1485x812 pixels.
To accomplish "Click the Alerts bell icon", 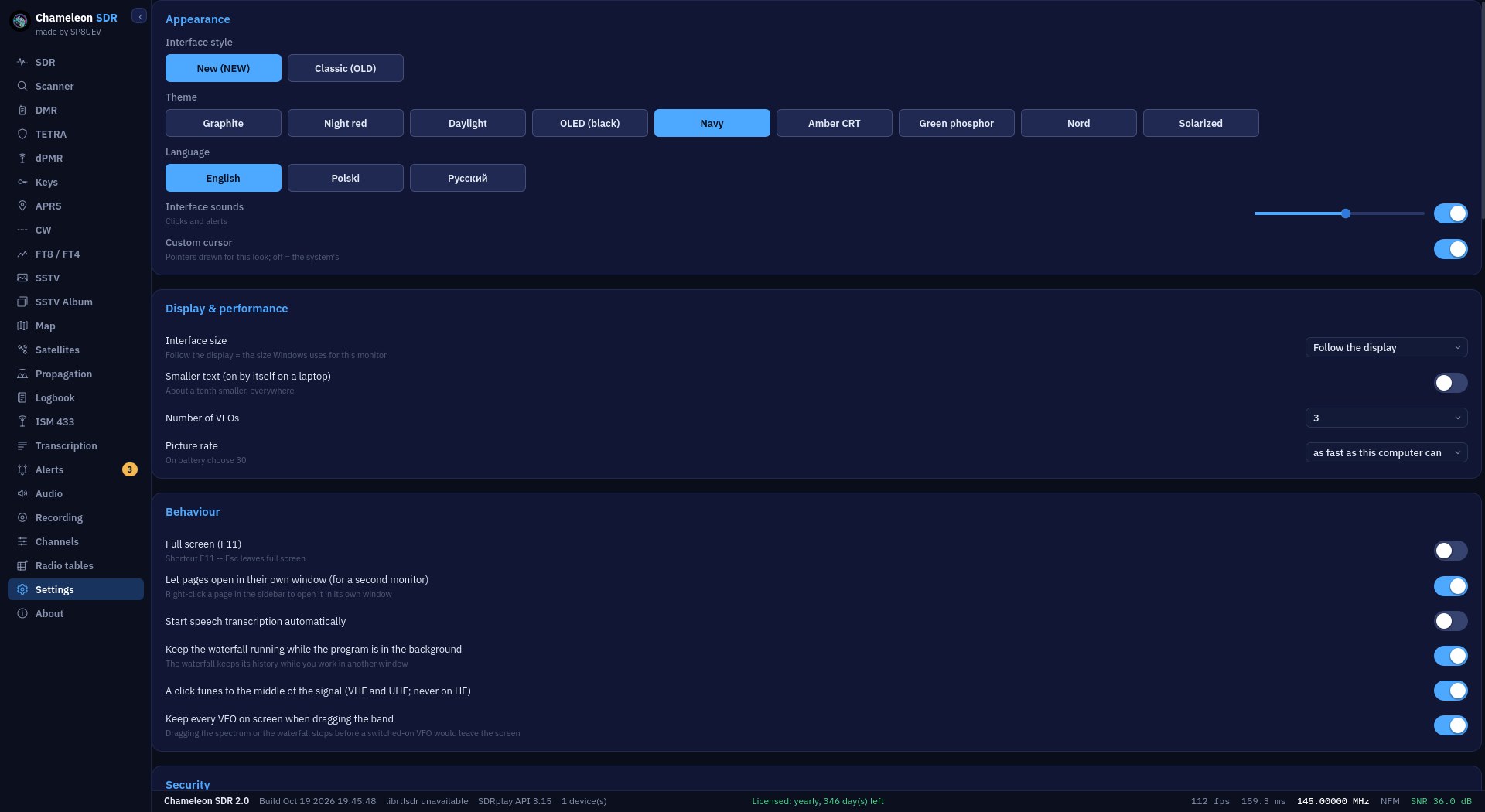I will coord(22,469).
